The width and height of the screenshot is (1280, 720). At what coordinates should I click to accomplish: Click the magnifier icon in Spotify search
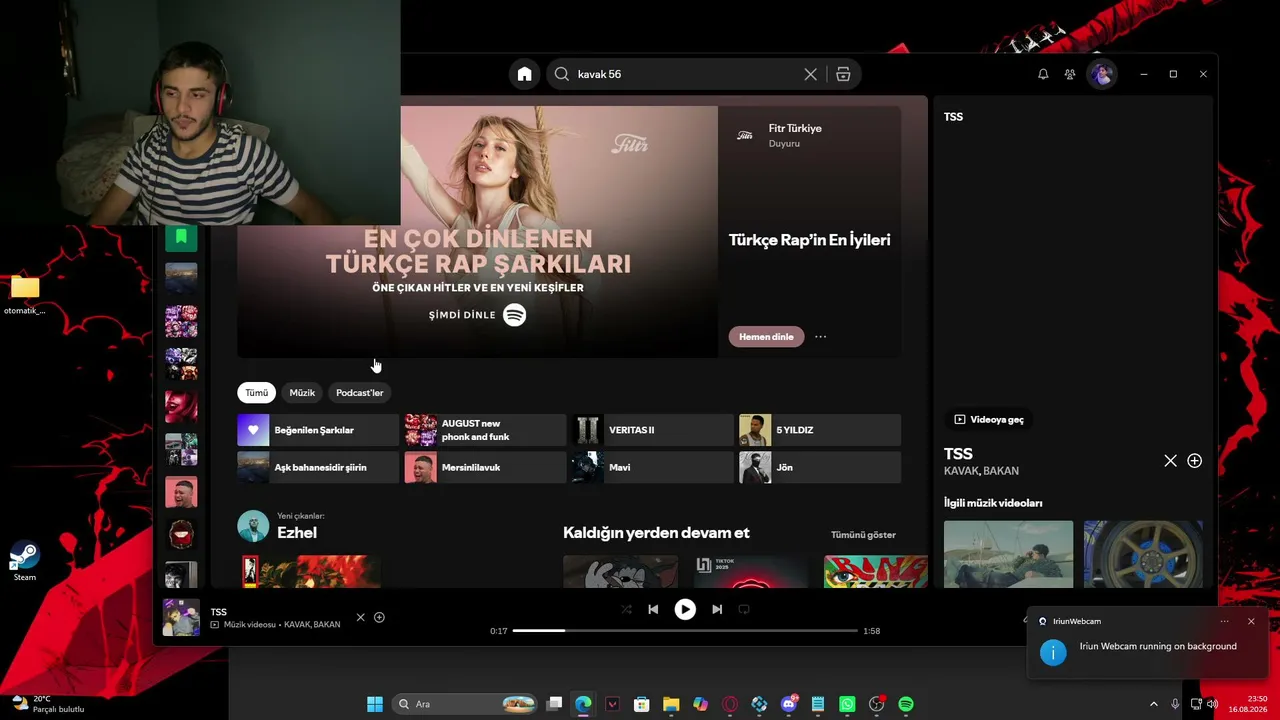click(562, 74)
